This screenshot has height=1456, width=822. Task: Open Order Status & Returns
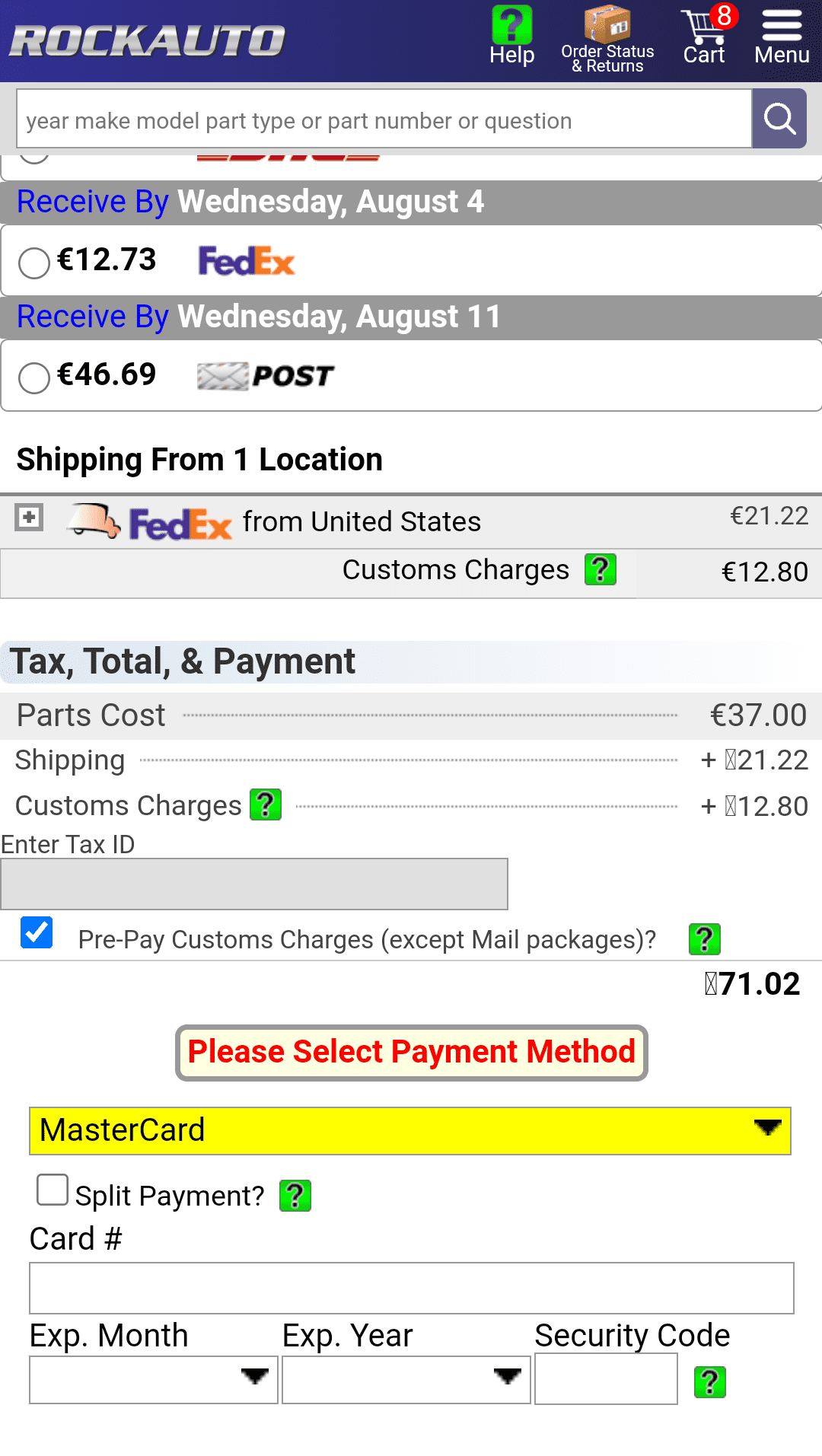(607, 40)
